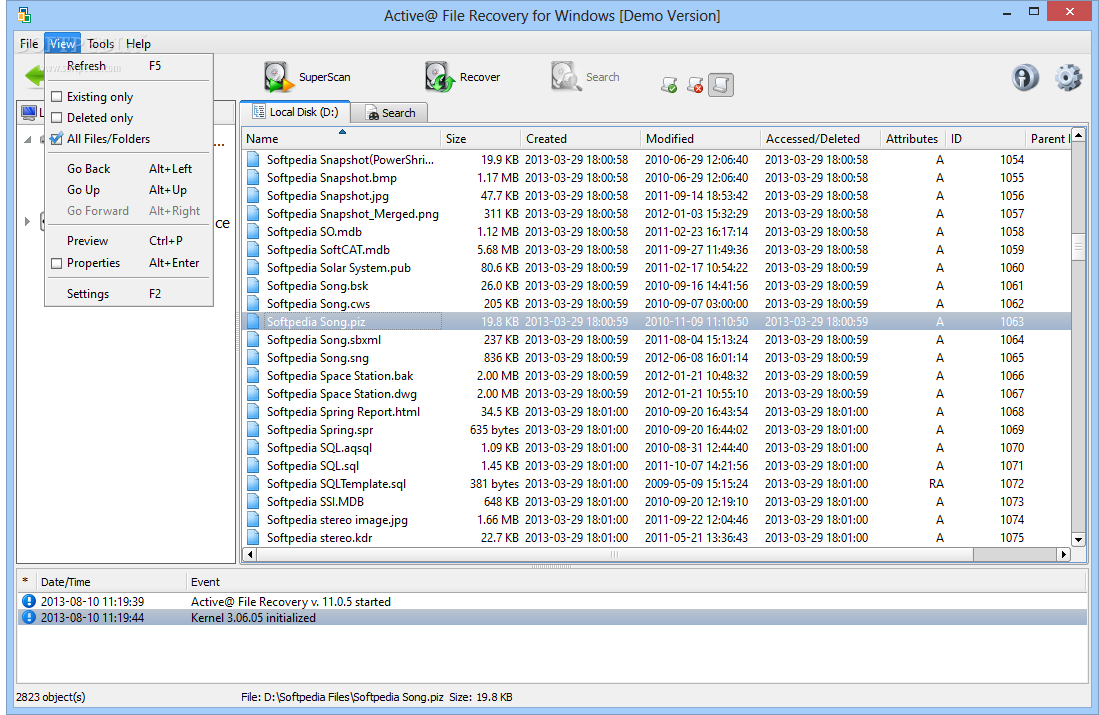Viewport: 1099px width, 715px height.
Task: Click the file icon of Softpedia SQL.sql
Action: [x=253, y=466]
